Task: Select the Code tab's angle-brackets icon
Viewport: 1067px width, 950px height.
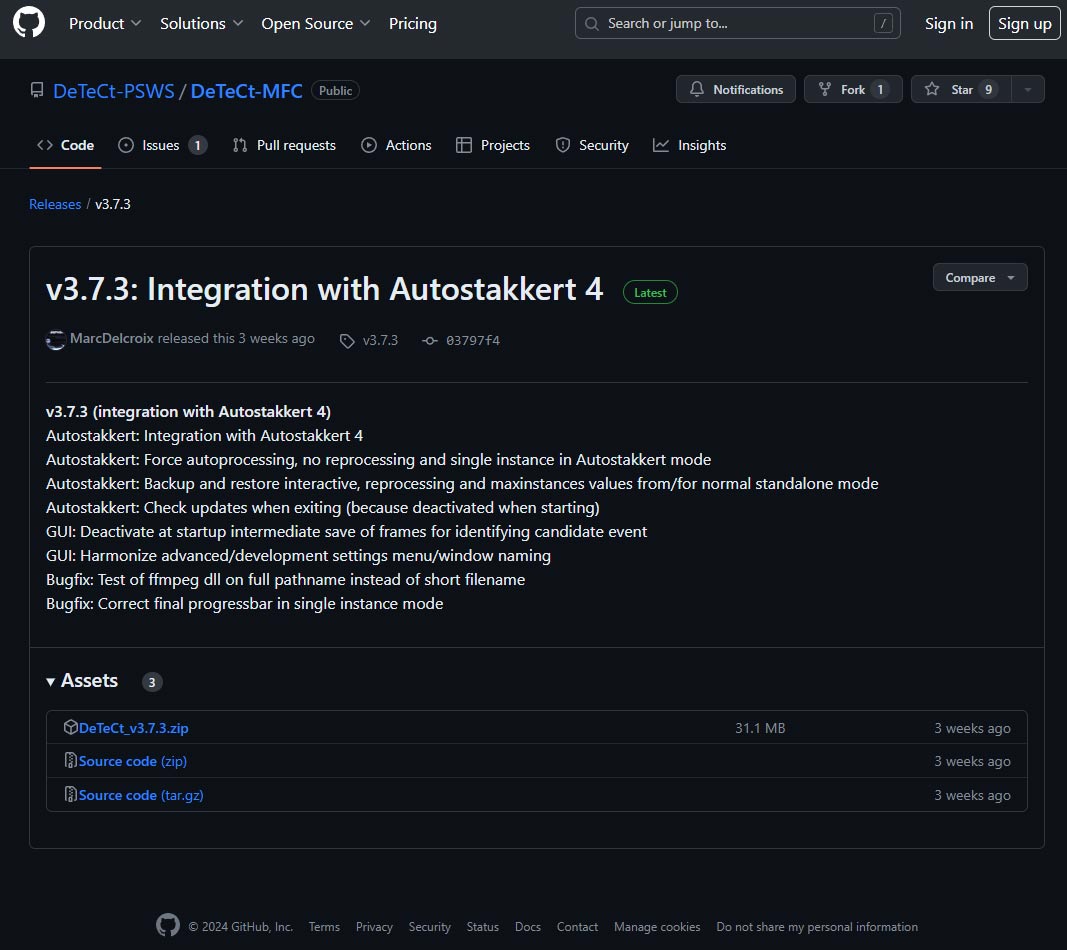Action: 44,145
